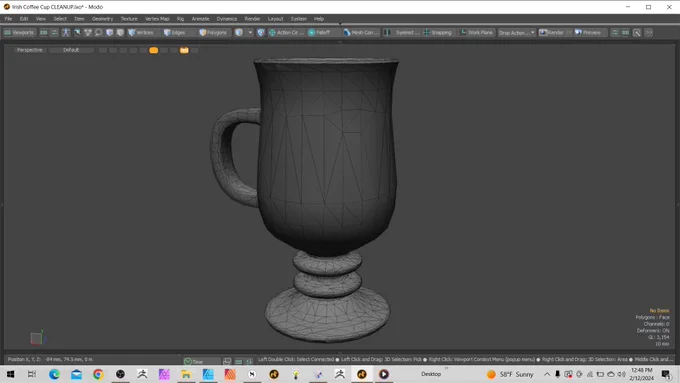The width and height of the screenshot is (680, 383).
Task: Launch Microsoft Edge from taskbar
Action: click(54, 374)
